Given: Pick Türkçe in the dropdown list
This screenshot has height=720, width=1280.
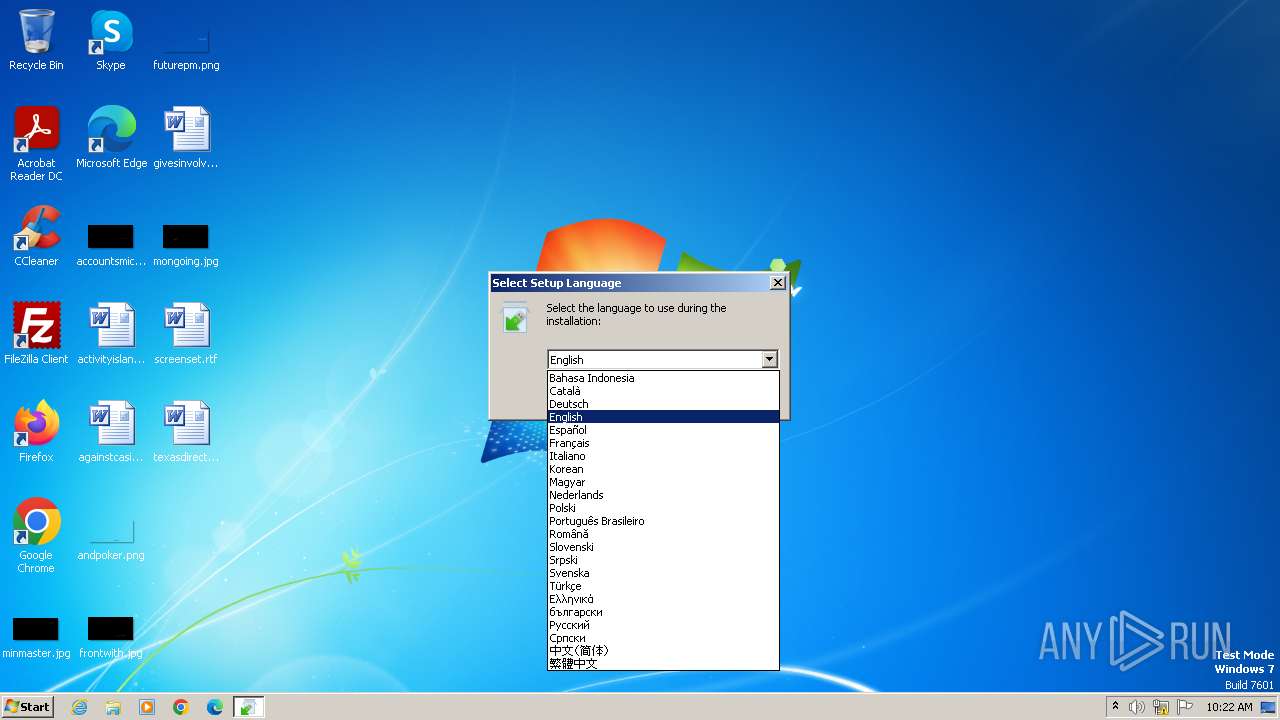Looking at the screenshot, I should (663, 586).
